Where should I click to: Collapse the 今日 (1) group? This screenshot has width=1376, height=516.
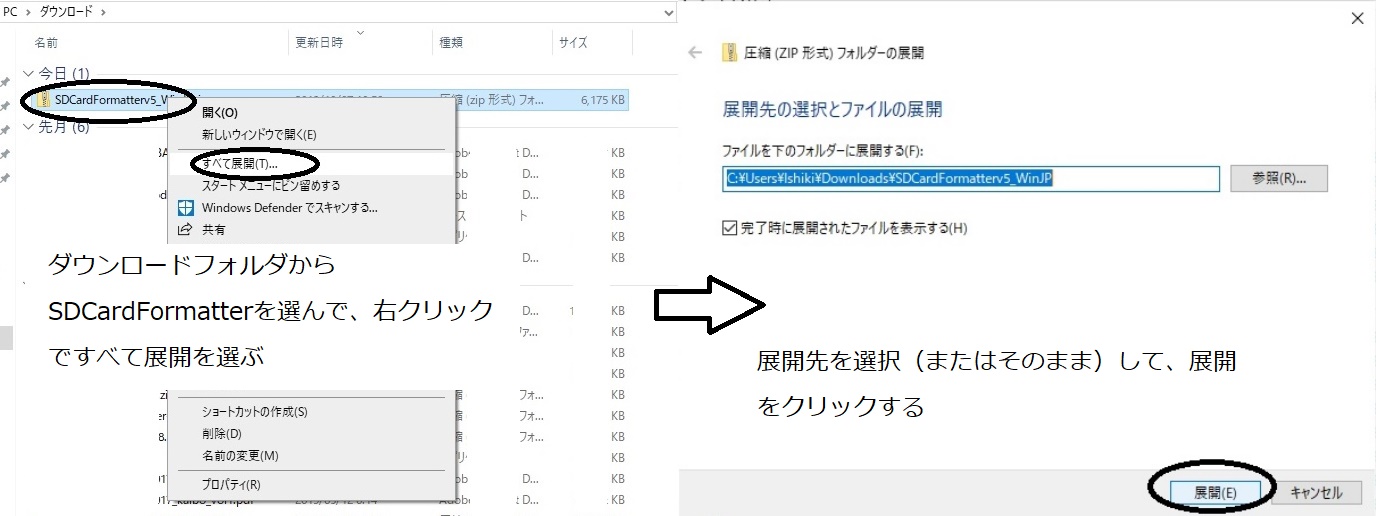(27, 74)
